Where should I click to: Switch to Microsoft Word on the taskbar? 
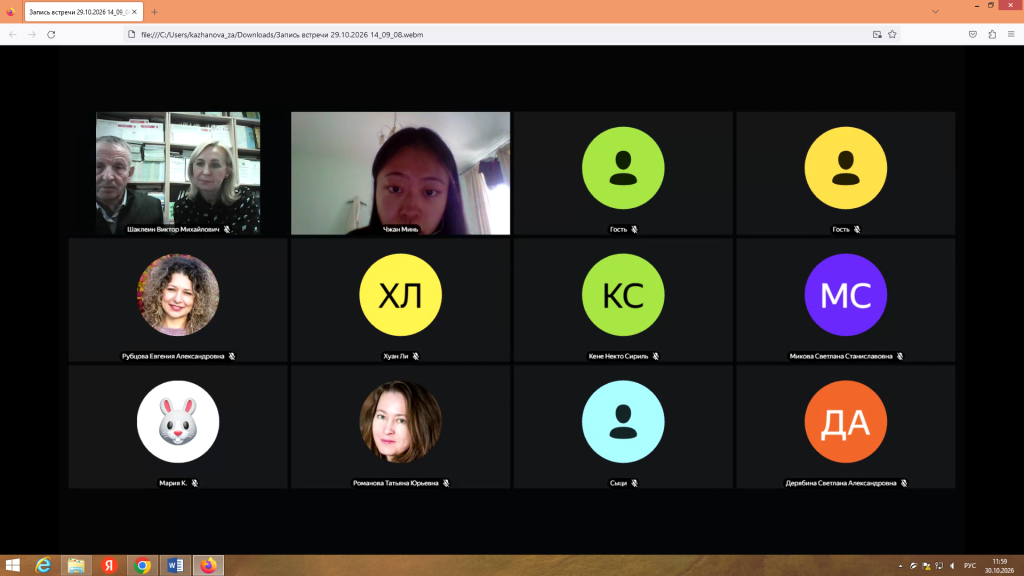175,565
